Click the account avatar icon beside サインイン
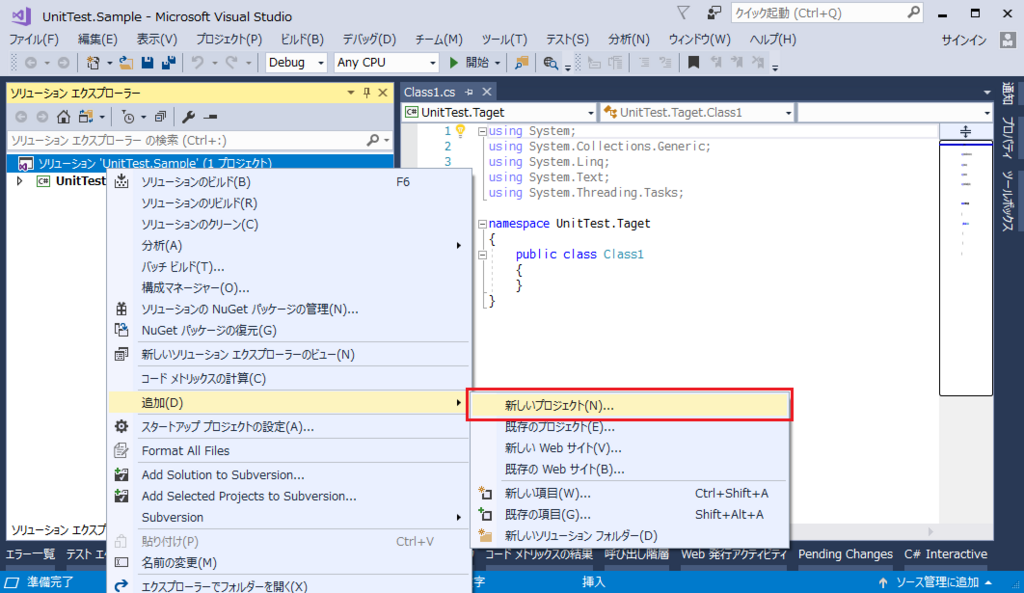This screenshot has width=1024, height=593. click(1008, 40)
